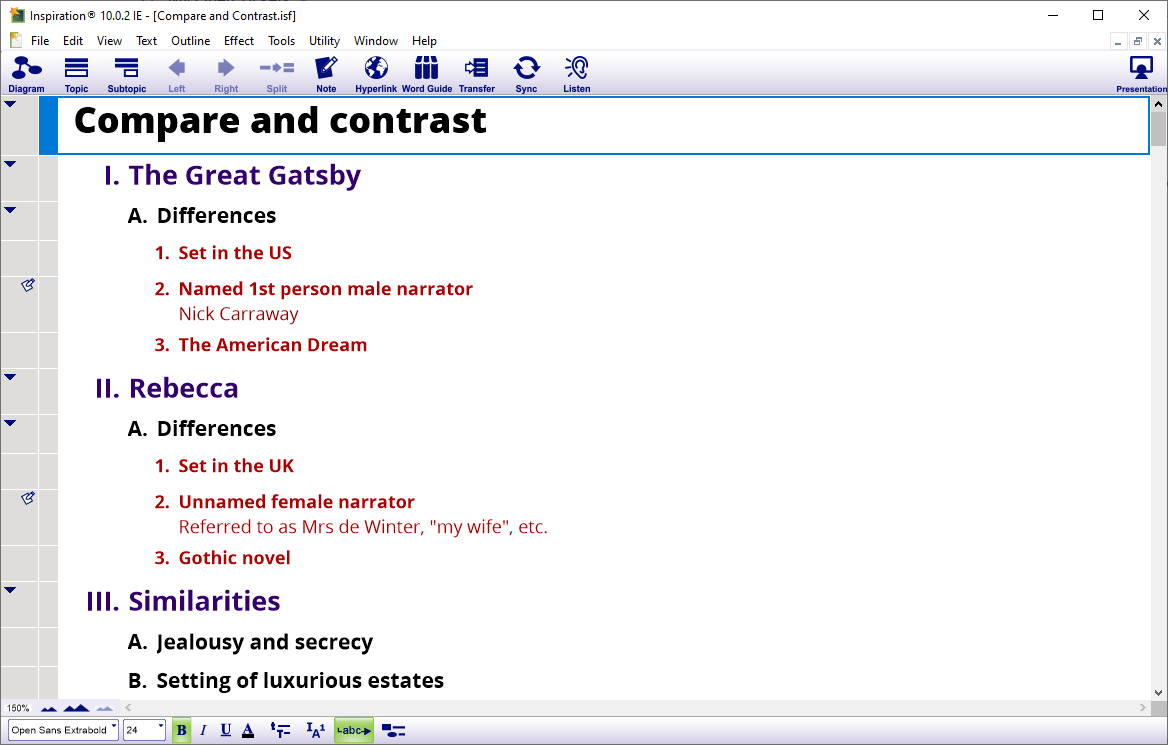Select the Set in the US item

pos(235,253)
